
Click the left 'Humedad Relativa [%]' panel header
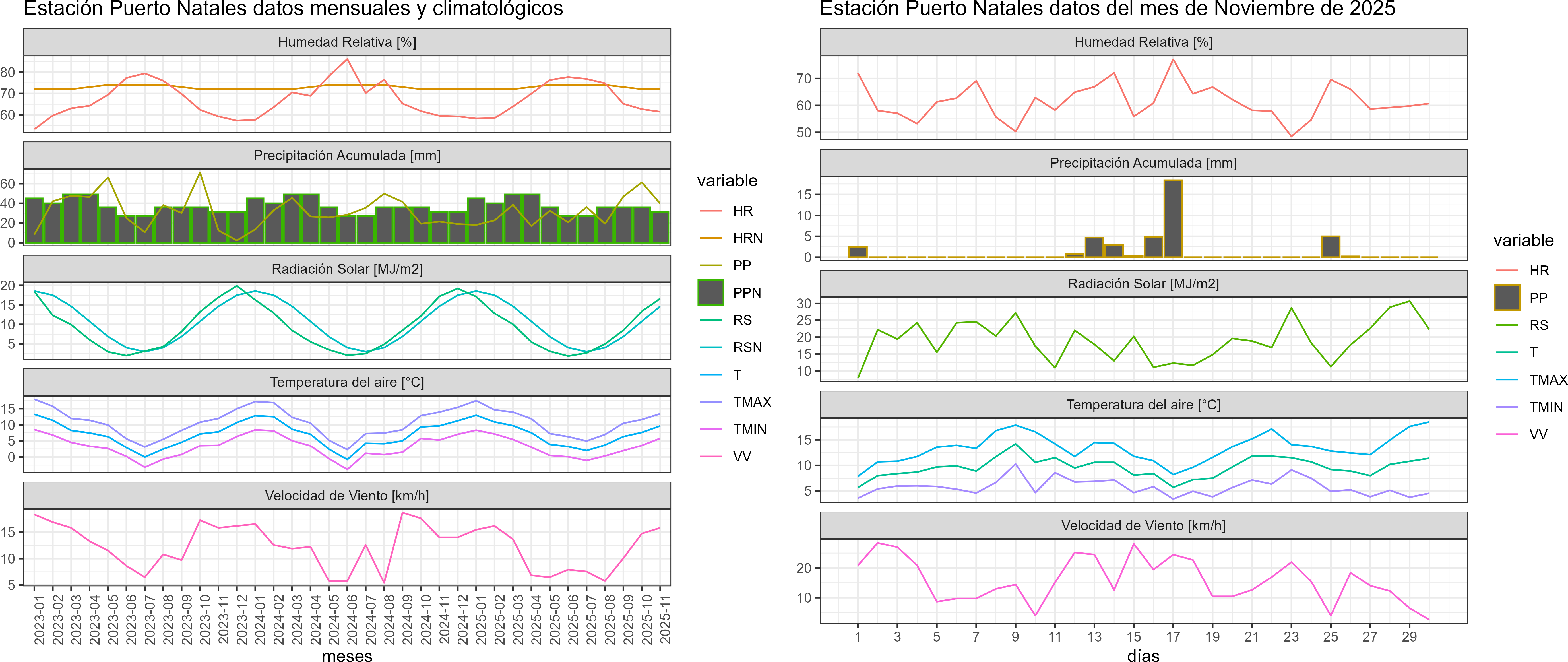(347, 42)
